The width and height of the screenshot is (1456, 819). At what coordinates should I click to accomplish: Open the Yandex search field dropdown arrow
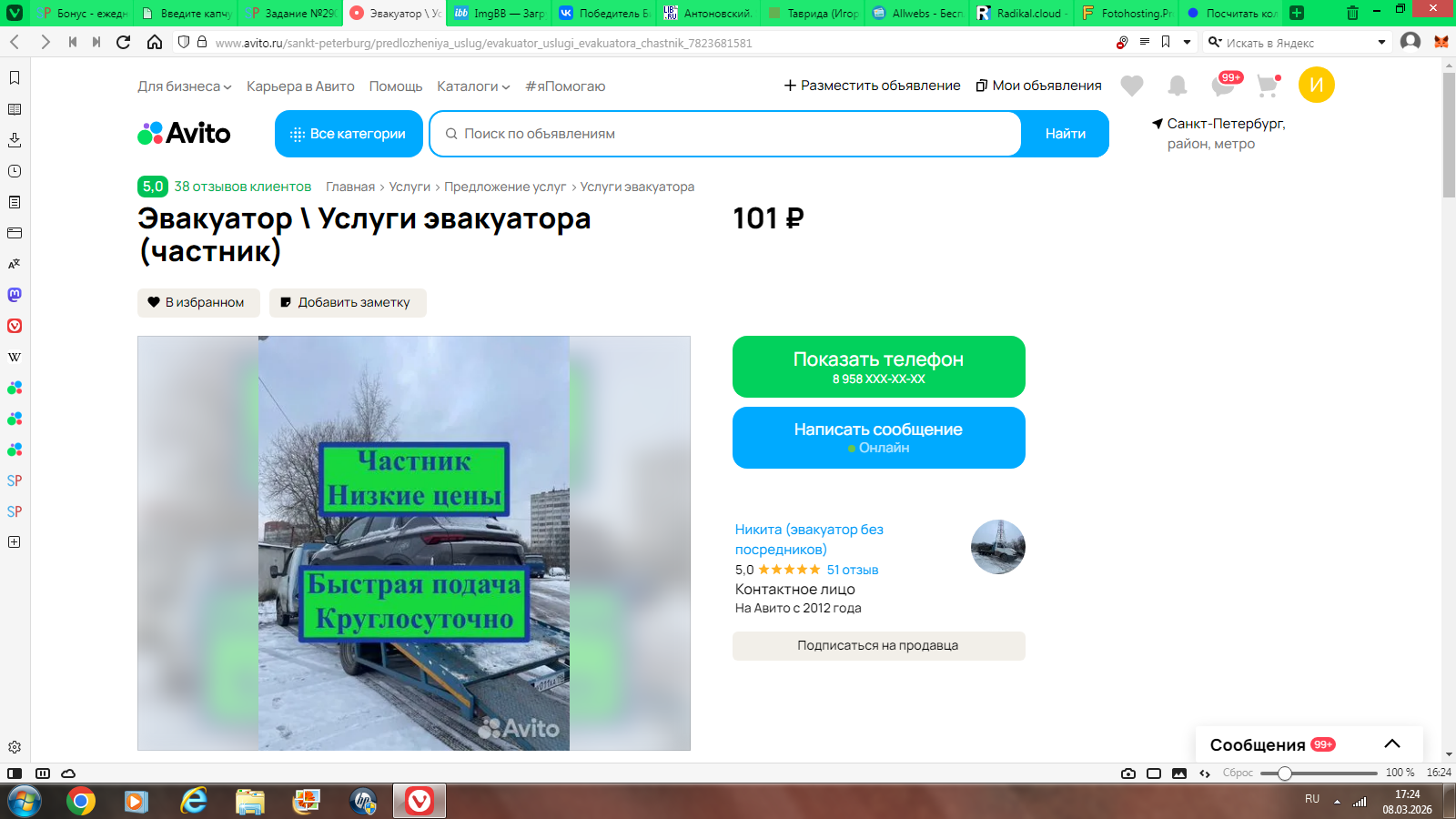click(x=1381, y=42)
